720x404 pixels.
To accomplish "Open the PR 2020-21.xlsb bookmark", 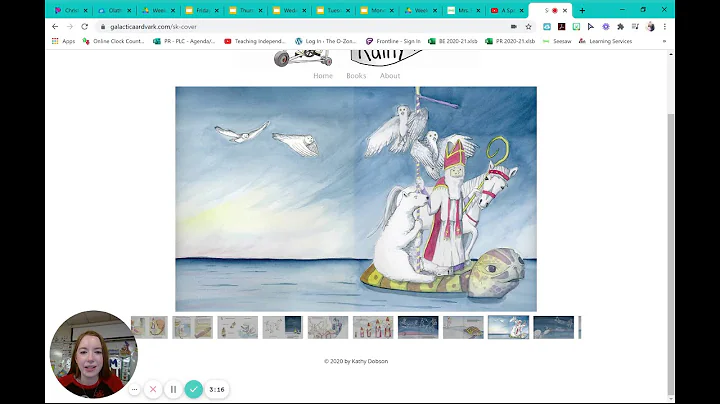I will tap(510, 41).
